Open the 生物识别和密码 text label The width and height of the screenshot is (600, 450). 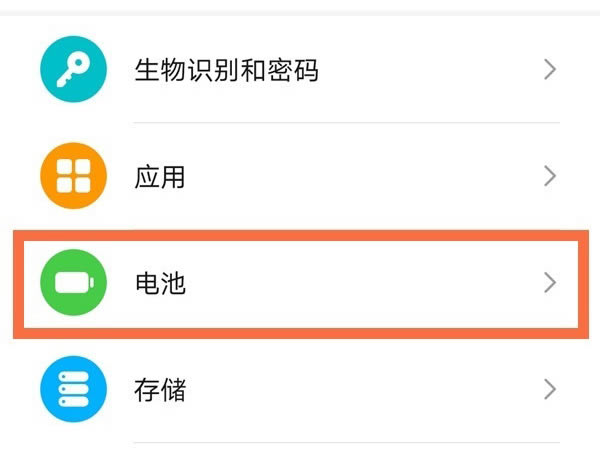tap(226, 70)
